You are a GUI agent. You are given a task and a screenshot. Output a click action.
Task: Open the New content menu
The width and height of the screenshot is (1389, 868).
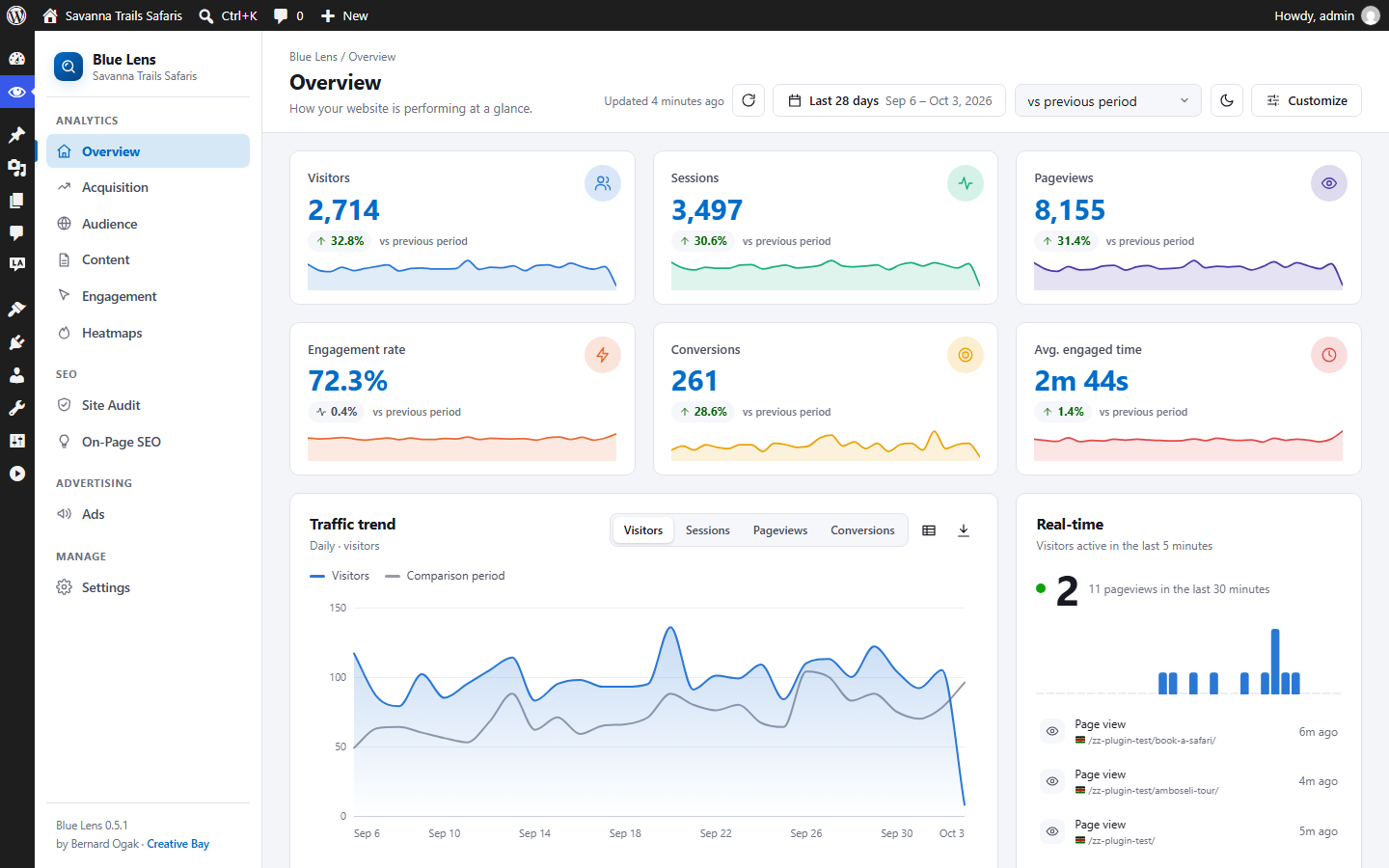(344, 15)
